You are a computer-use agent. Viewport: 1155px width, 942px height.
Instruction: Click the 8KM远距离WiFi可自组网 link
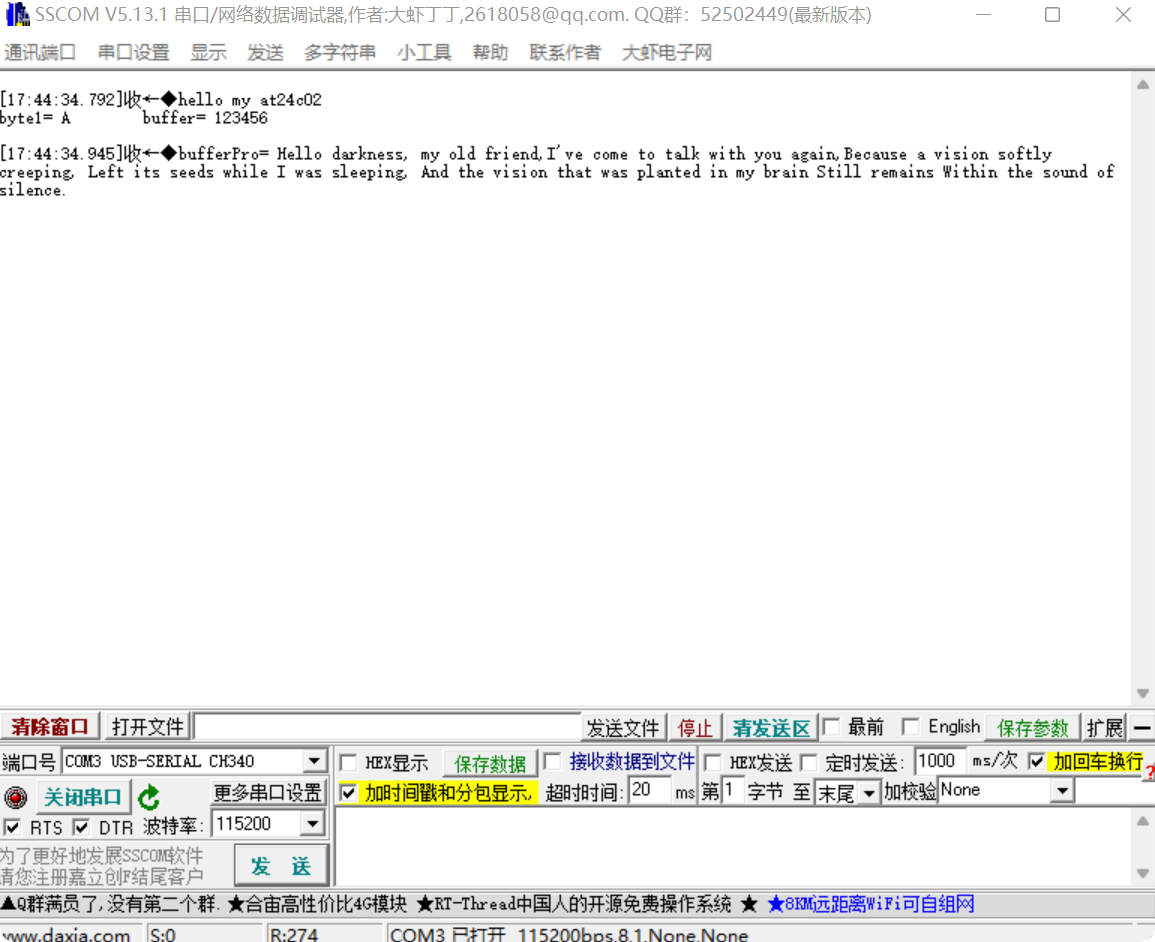coord(871,904)
